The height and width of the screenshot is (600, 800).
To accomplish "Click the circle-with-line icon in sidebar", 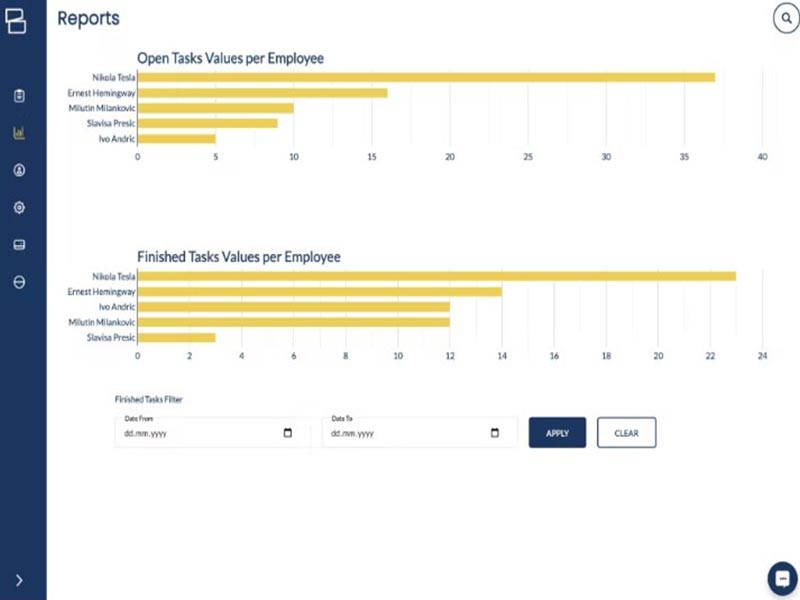I will 19,282.
